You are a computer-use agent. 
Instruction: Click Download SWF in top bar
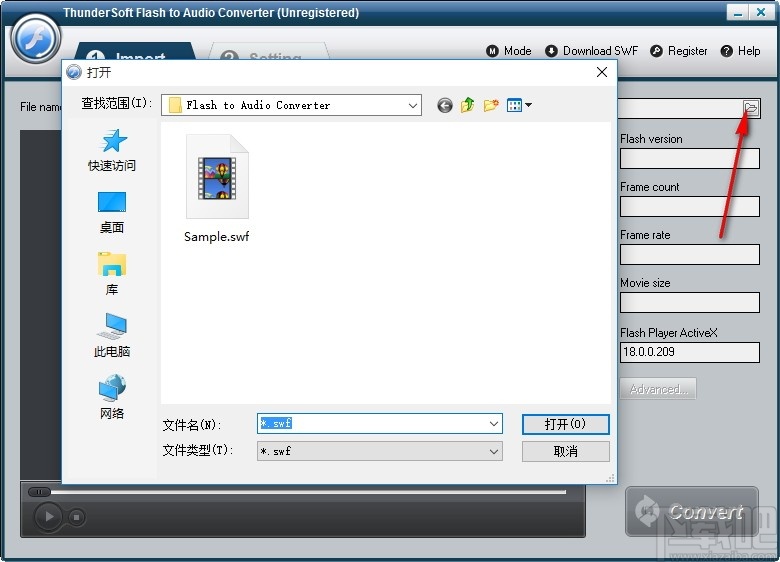coord(591,51)
